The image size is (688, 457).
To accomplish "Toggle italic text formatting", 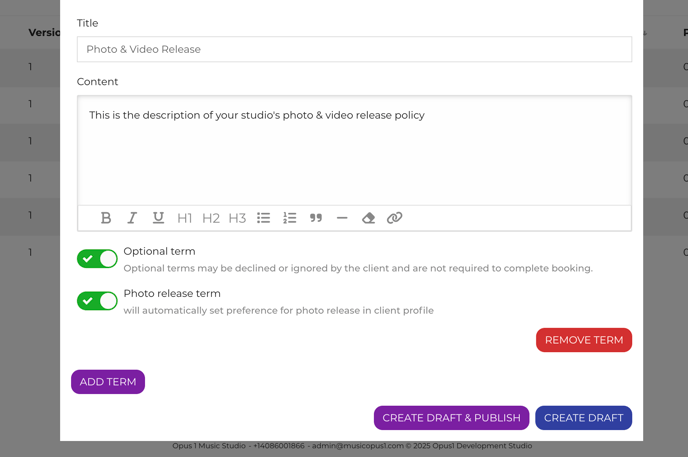I will point(132,218).
